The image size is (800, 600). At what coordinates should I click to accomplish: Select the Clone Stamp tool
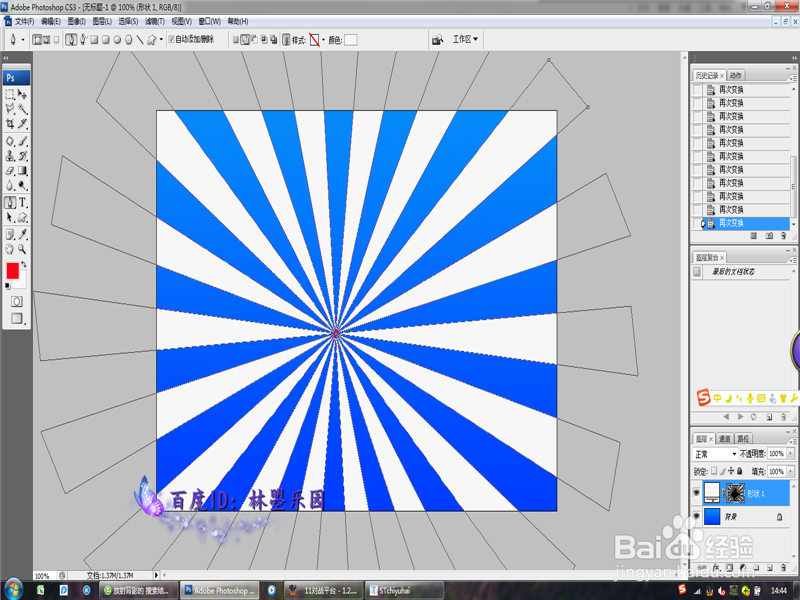coord(10,156)
